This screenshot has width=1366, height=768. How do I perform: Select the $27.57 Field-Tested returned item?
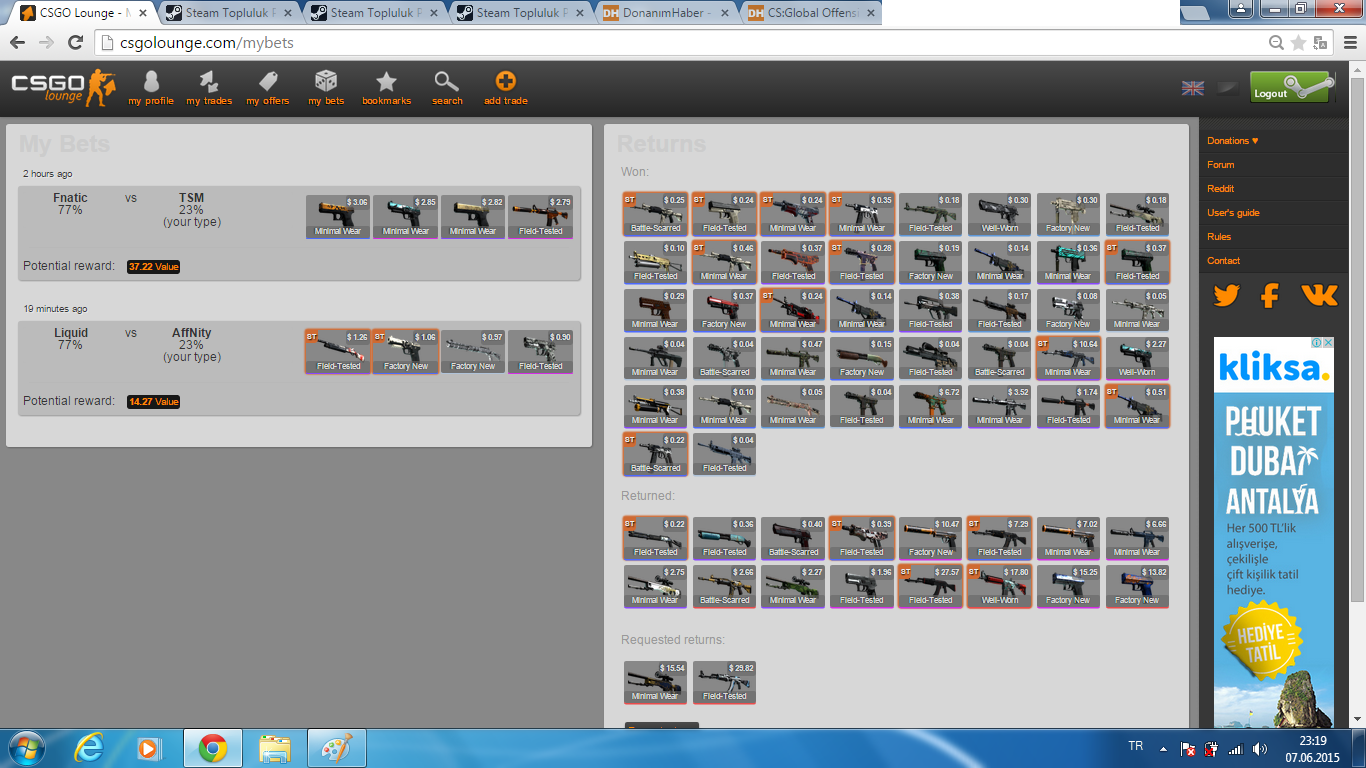click(930, 585)
